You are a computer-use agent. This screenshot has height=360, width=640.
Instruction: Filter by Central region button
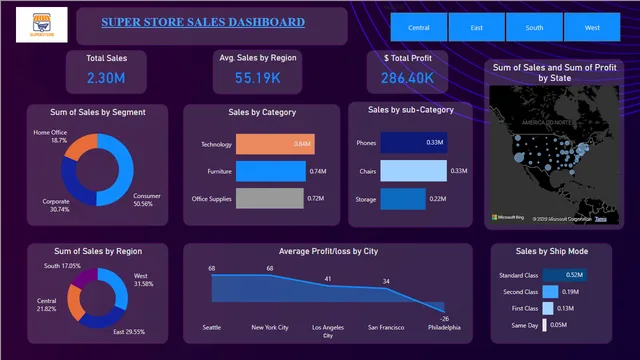click(x=419, y=27)
